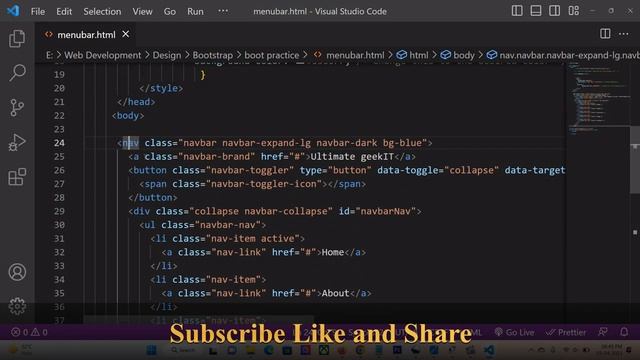The image size is (640, 360).
Task: Toggle the secondary side bar layout icon
Action: (x=554, y=11)
